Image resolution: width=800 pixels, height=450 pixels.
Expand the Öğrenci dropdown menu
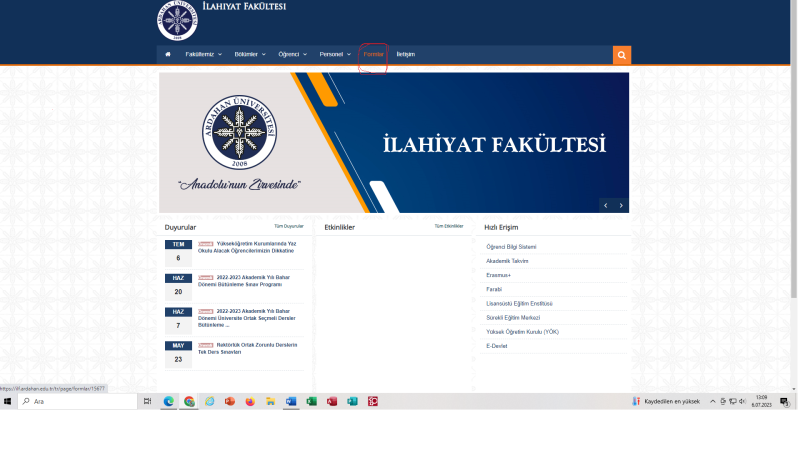click(292, 54)
